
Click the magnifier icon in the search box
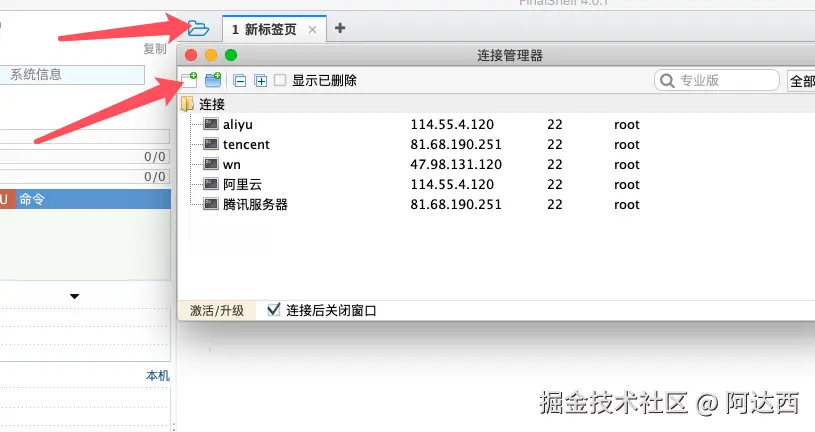(667, 81)
